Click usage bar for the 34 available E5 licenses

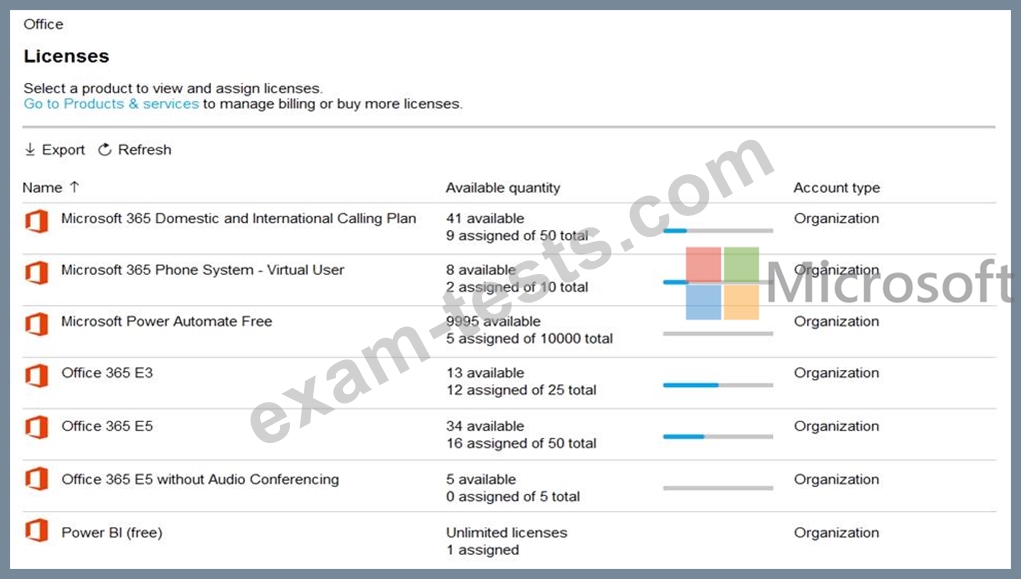(x=718, y=436)
